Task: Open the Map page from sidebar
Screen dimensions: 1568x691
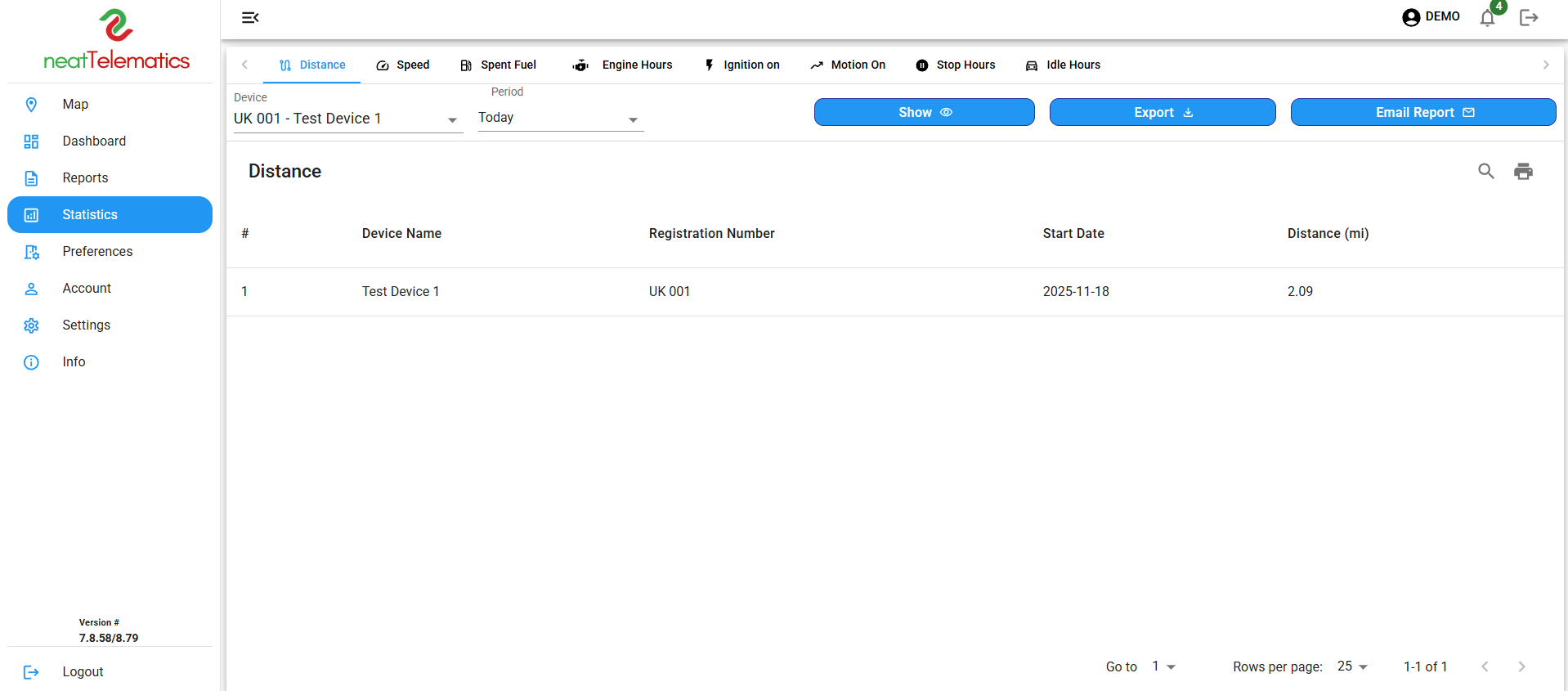Action: [x=75, y=104]
